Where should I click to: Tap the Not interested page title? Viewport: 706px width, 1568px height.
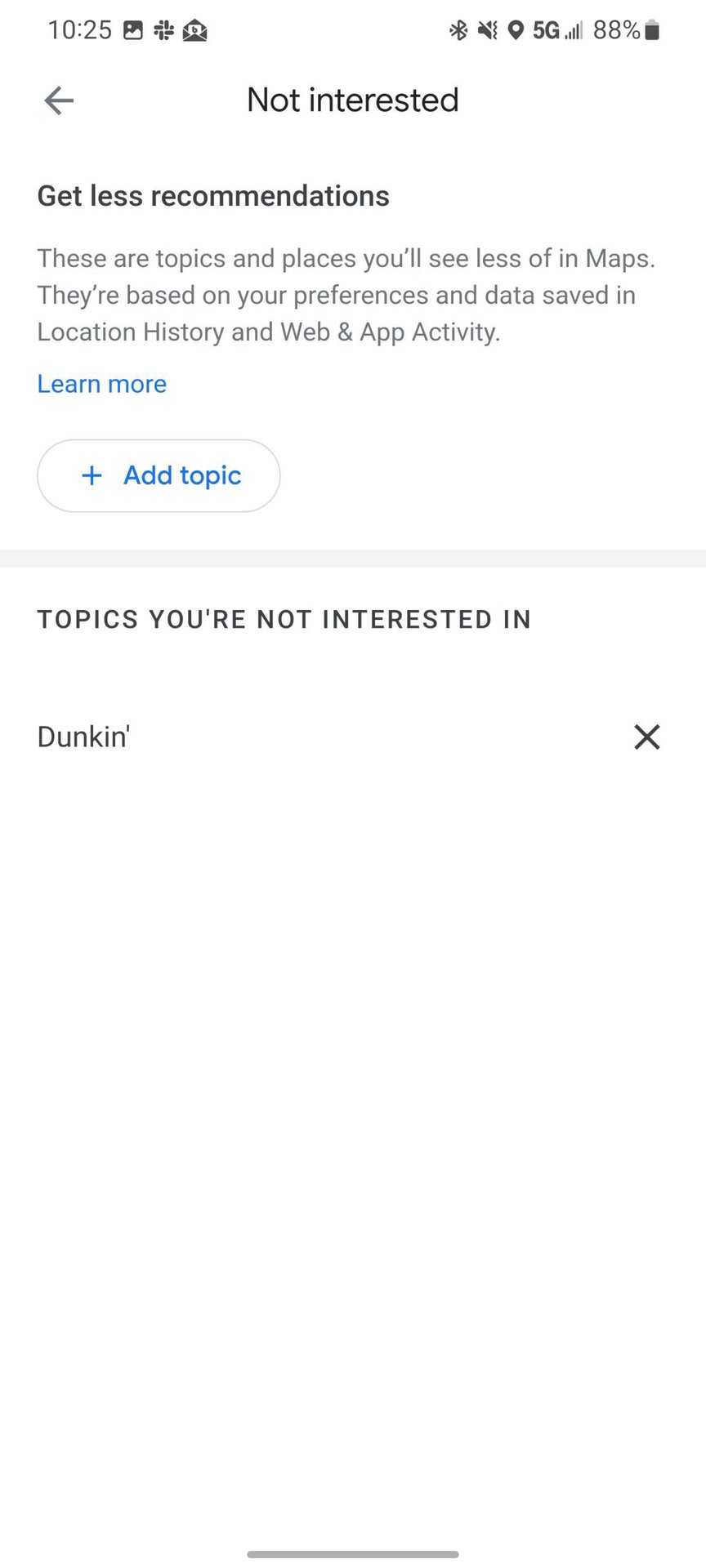coord(353,100)
